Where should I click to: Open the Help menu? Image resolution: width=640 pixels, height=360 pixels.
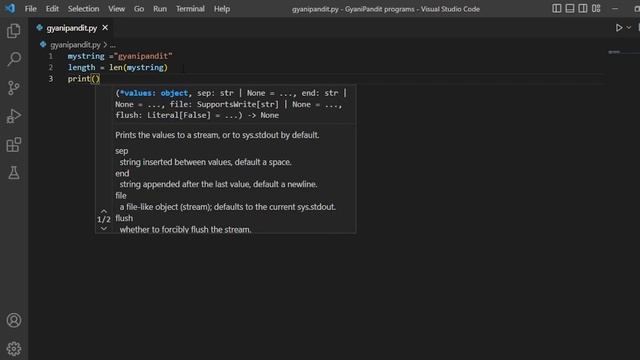click(222, 9)
